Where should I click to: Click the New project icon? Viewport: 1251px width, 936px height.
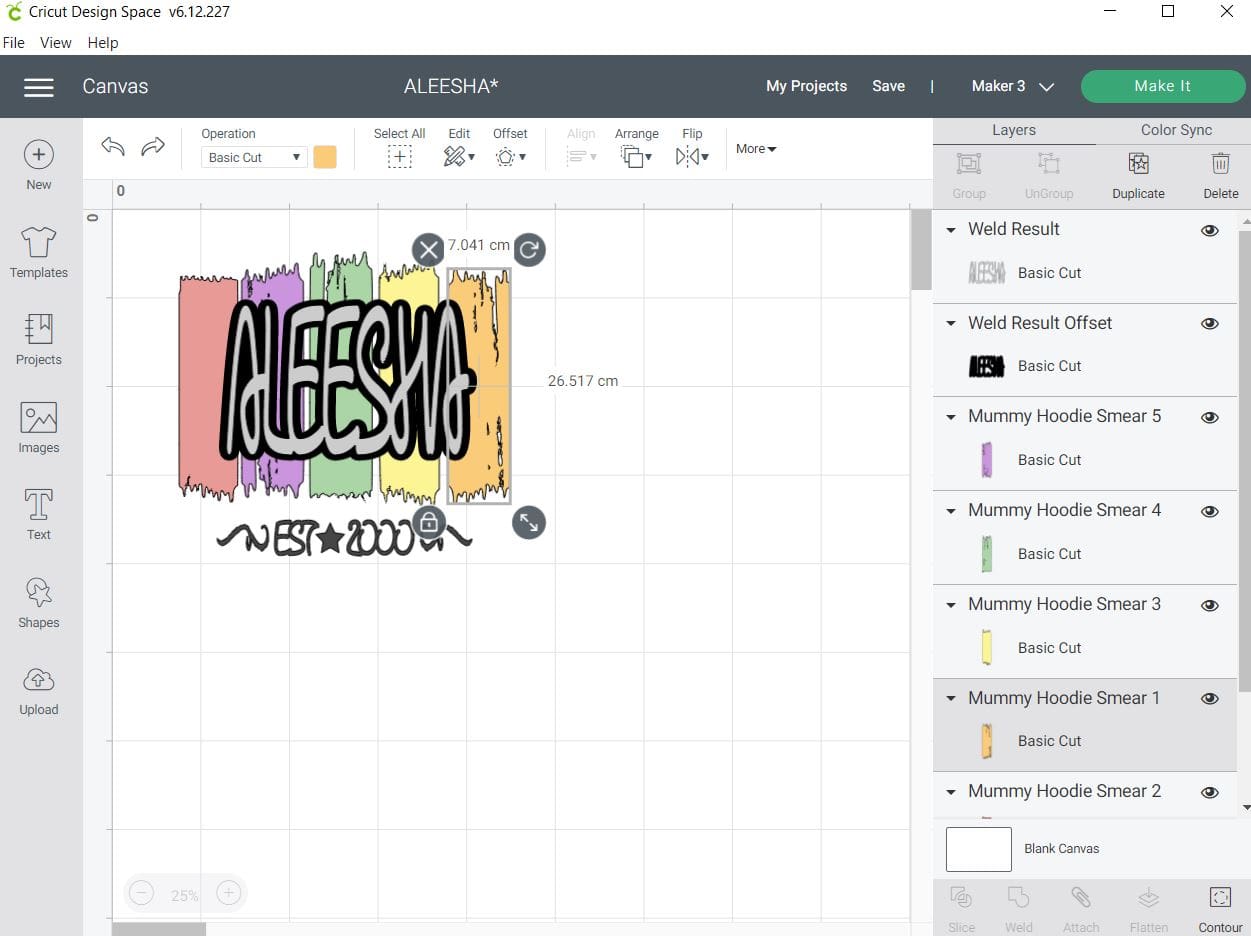[38, 154]
